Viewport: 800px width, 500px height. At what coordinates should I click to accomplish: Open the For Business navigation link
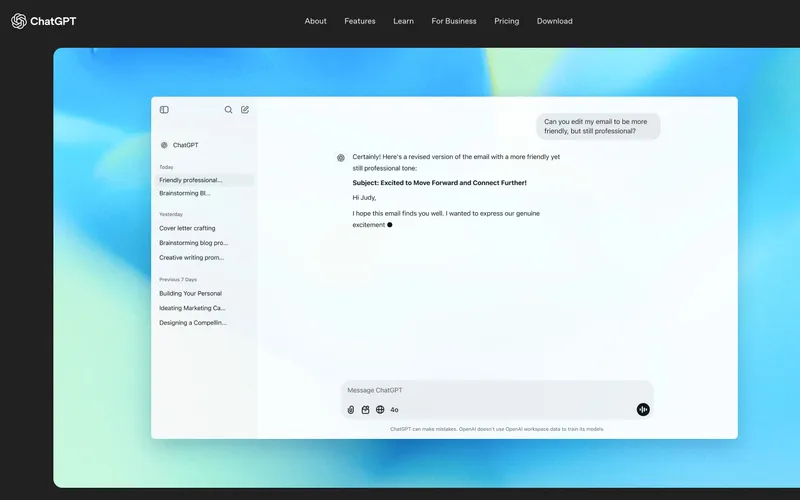pos(454,21)
